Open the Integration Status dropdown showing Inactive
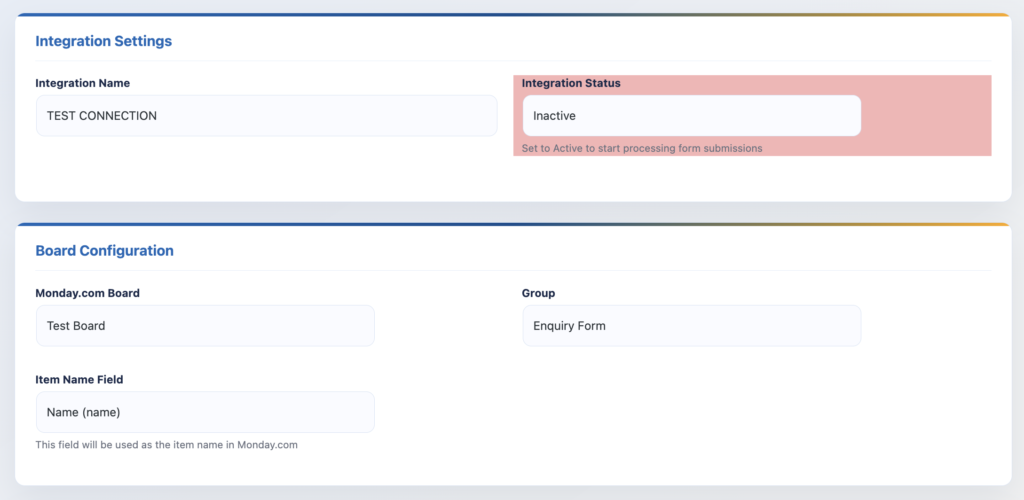Viewport: 1024px width, 500px height. click(x=691, y=116)
